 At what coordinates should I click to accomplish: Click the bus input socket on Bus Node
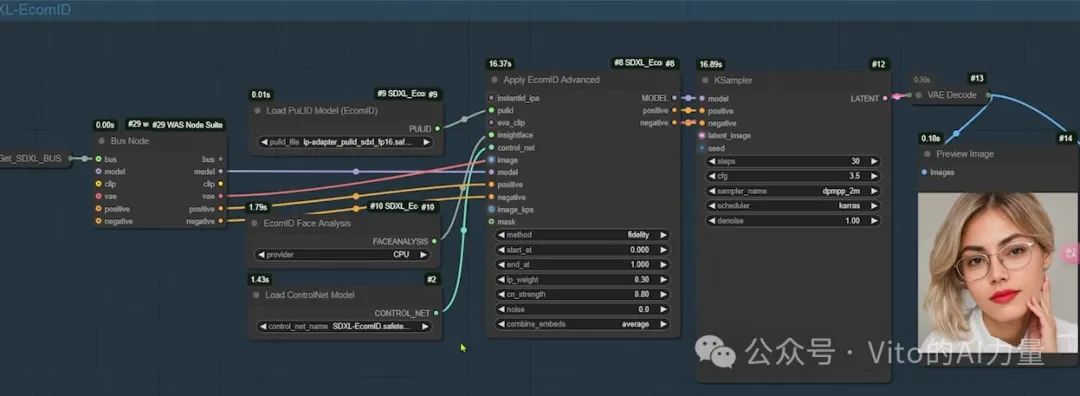(98, 159)
